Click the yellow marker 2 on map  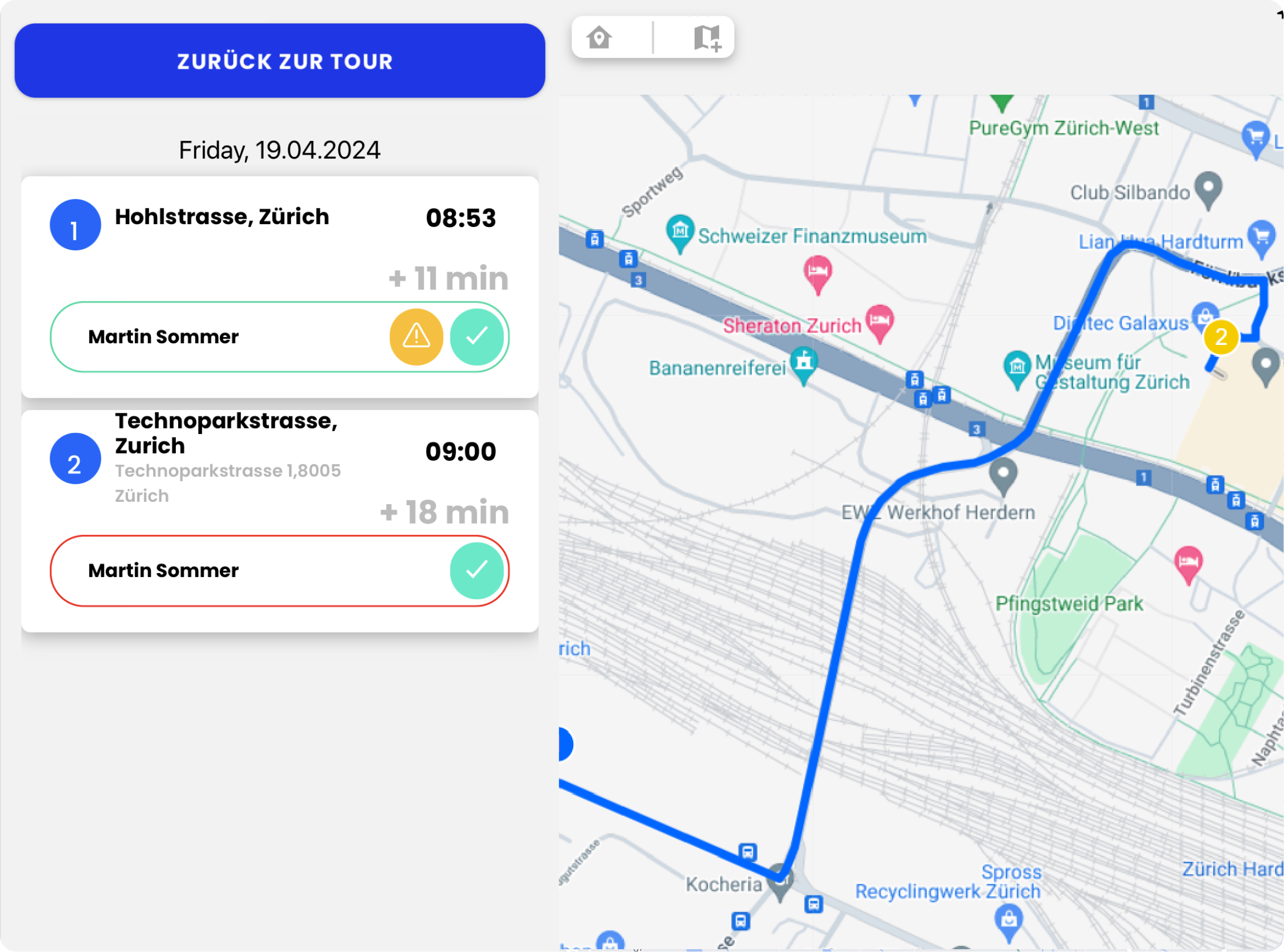pyautogui.click(x=1221, y=337)
